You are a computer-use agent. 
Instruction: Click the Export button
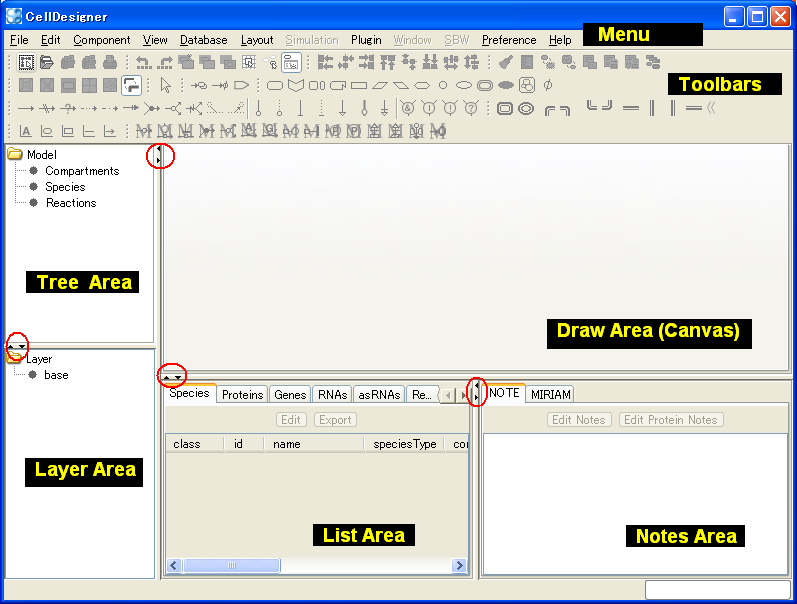click(335, 420)
